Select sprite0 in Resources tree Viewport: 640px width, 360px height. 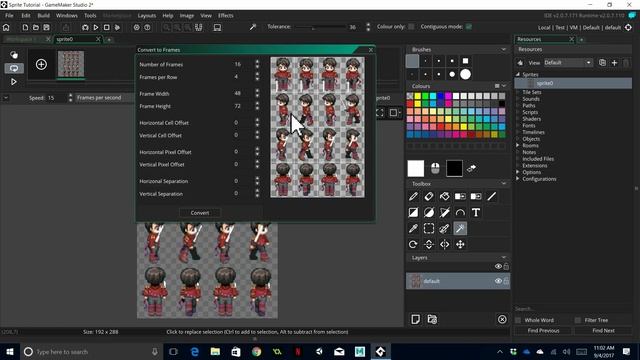573,83
